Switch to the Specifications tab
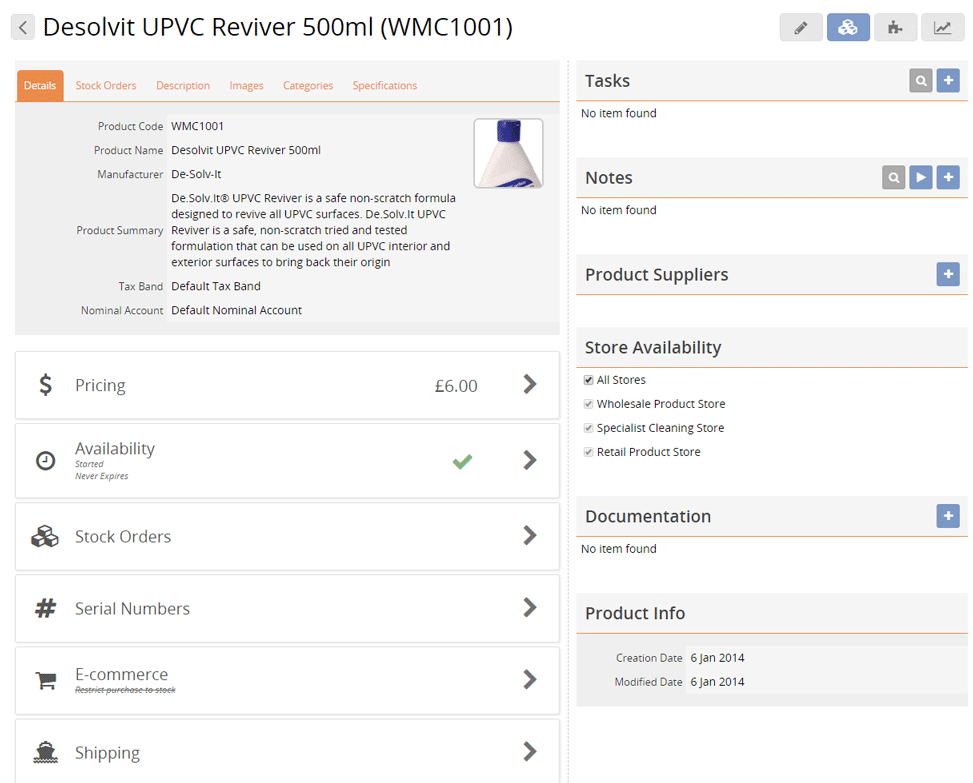 coord(385,86)
